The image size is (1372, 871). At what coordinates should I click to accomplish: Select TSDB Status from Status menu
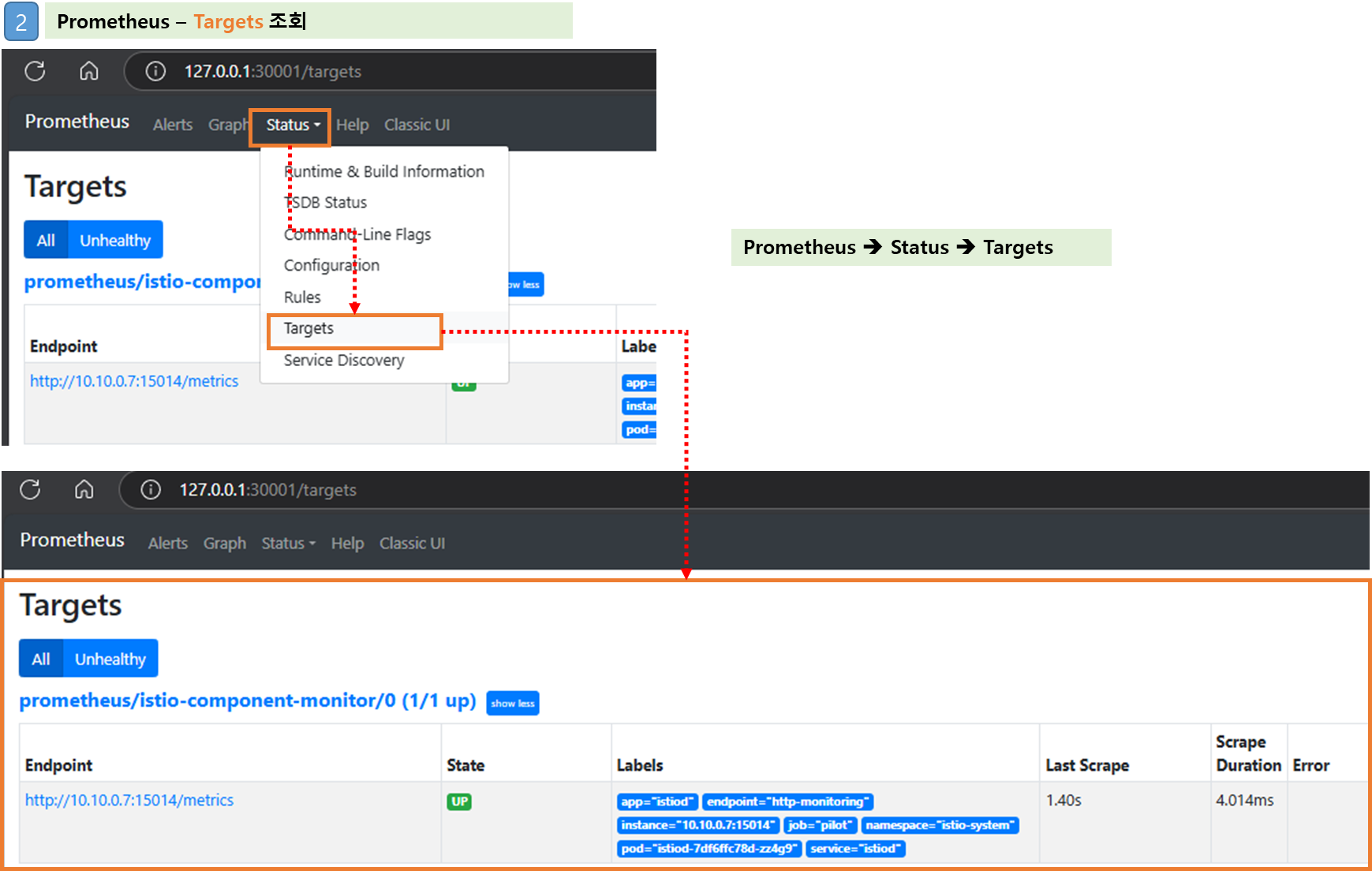pyautogui.click(x=326, y=203)
